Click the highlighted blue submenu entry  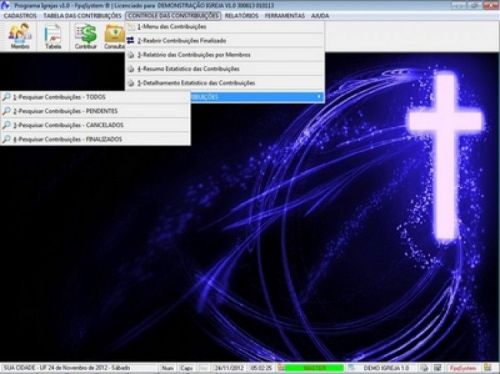click(257, 97)
